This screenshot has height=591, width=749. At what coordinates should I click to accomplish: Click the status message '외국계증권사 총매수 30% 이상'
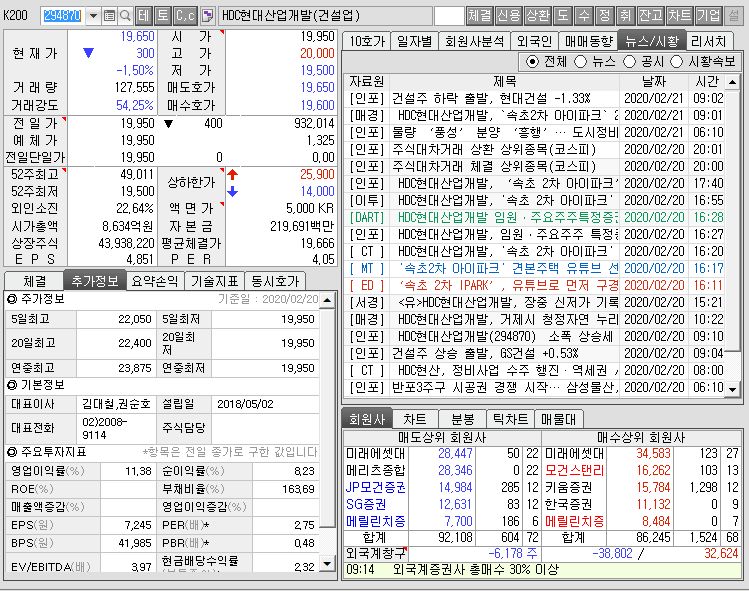pyautogui.click(x=476, y=570)
